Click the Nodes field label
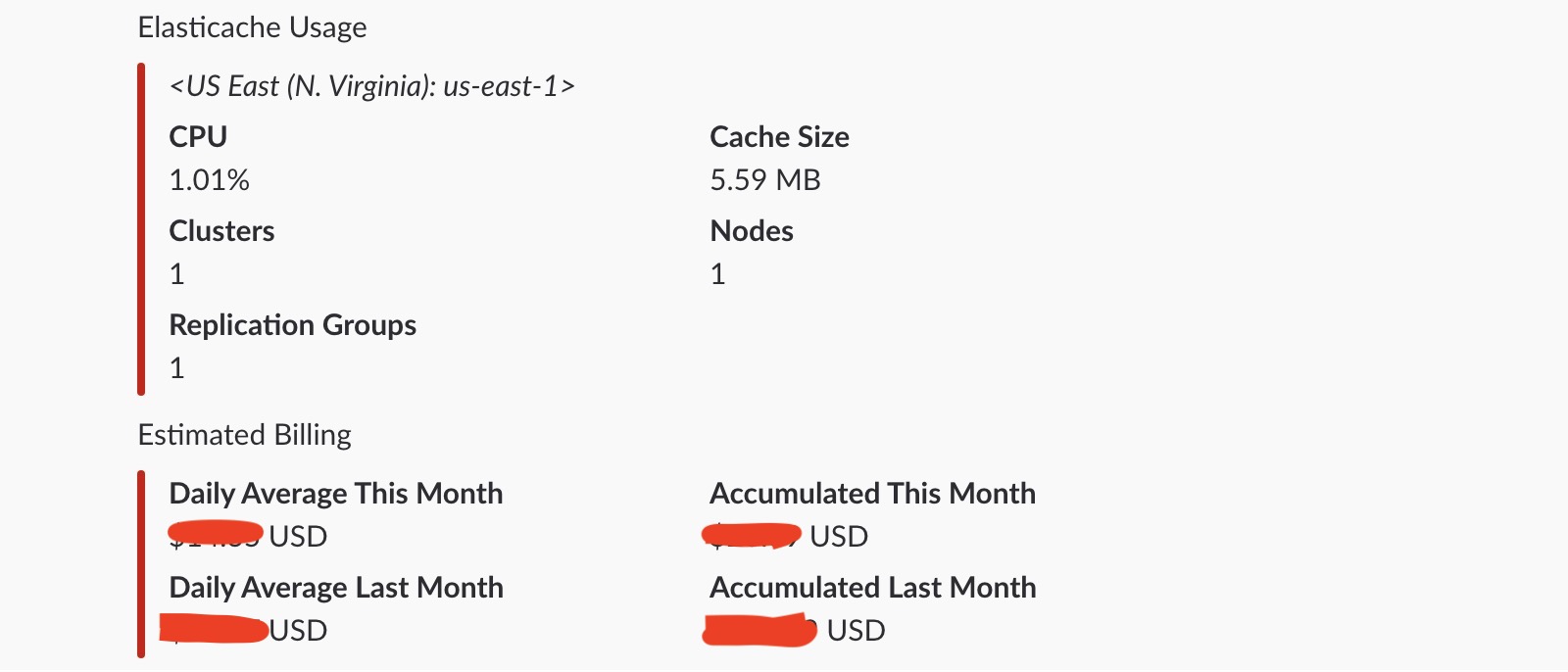Image resolution: width=1568 pixels, height=672 pixels. (x=752, y=230)
